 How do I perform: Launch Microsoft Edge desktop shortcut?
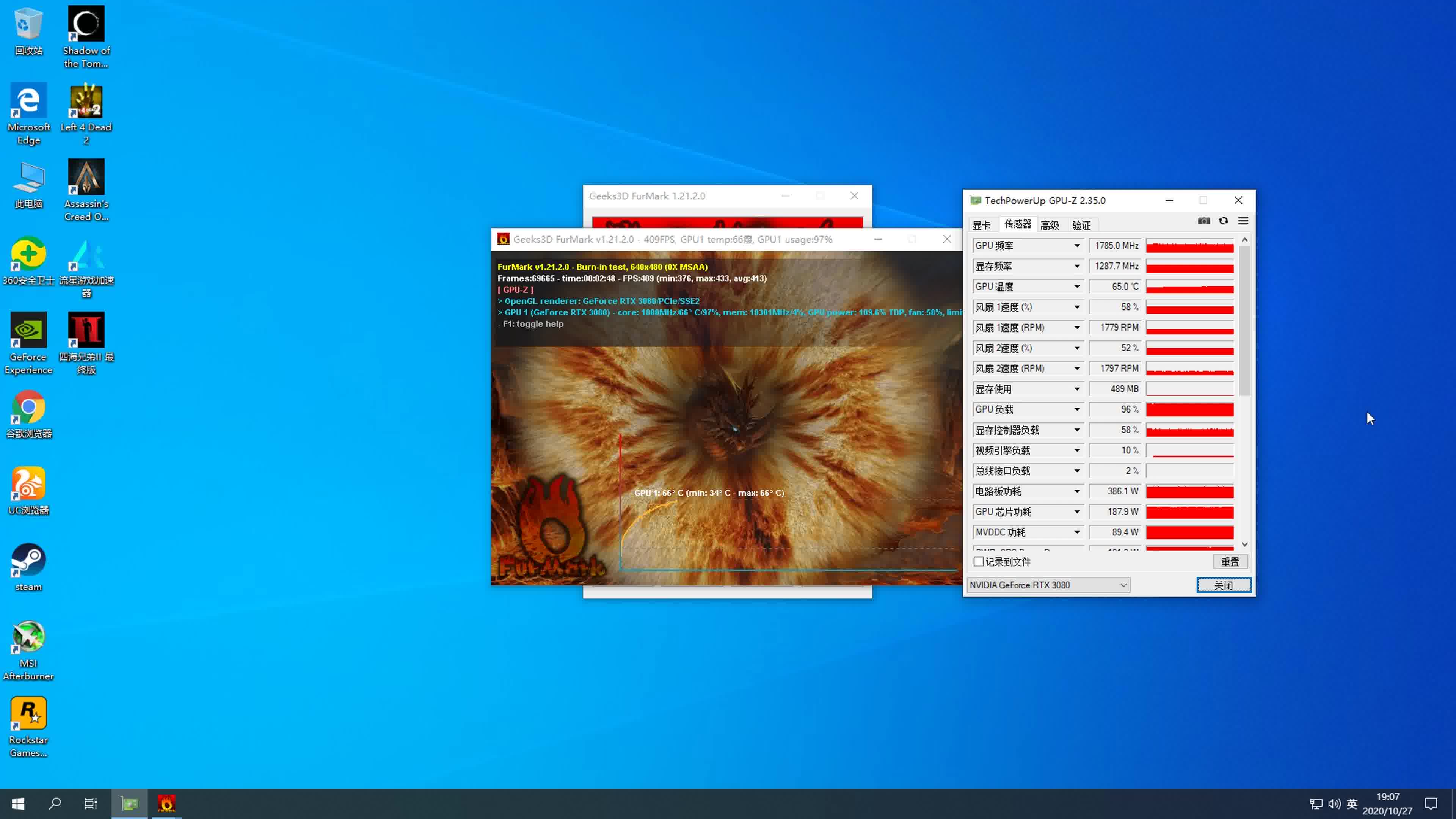28,114
